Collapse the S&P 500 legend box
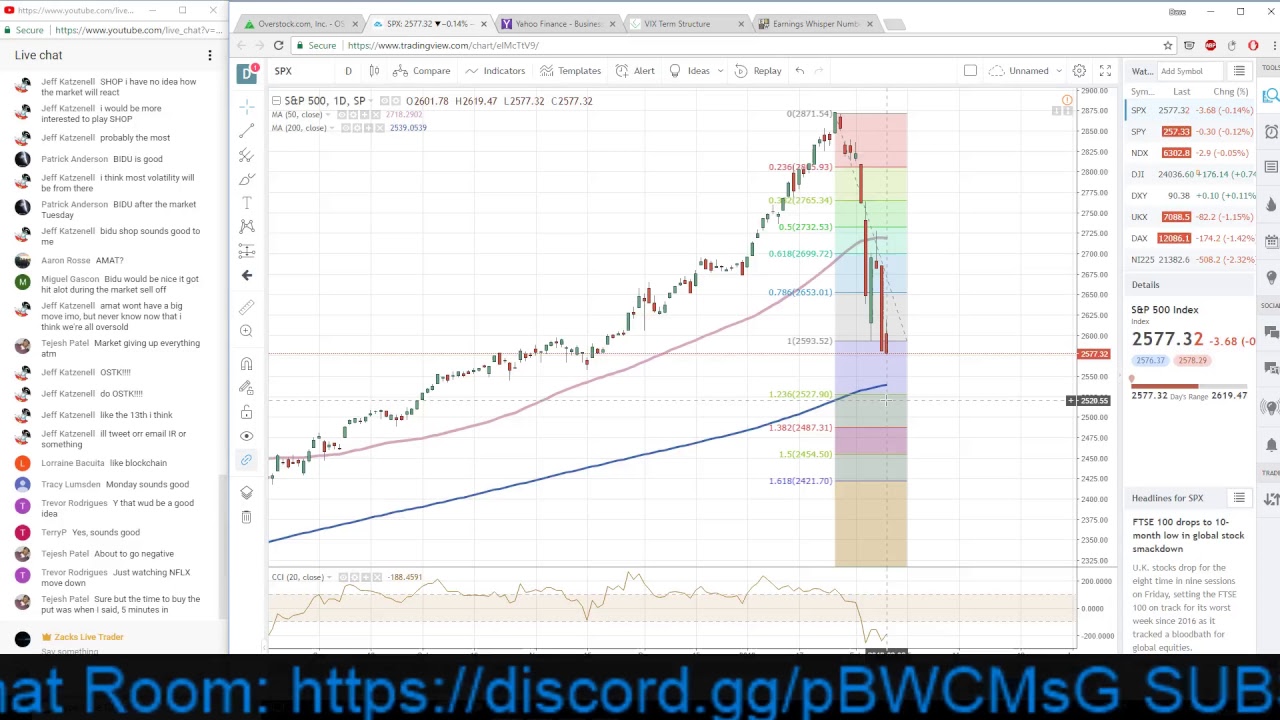The image size is (1280, 720). coord(276,101)
